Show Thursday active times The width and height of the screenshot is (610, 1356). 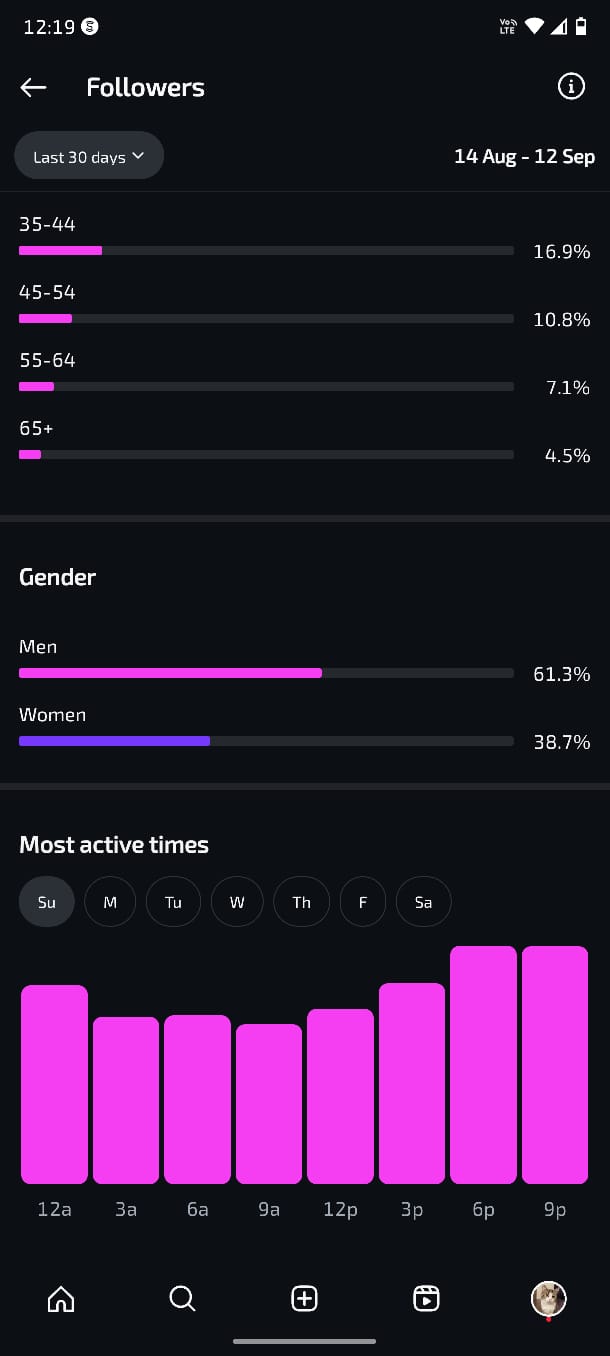(301, 902)
